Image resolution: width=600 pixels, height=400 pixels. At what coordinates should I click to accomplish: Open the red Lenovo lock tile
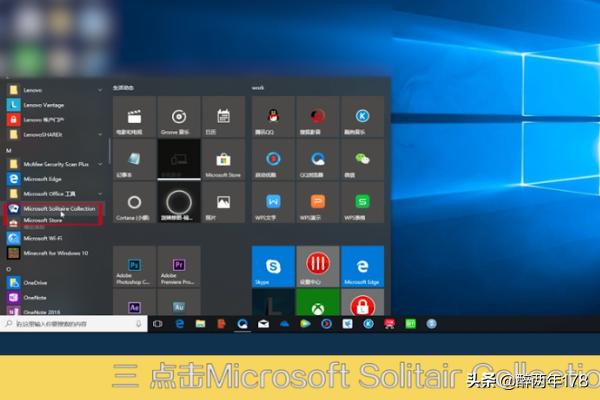tap(362, 302)
